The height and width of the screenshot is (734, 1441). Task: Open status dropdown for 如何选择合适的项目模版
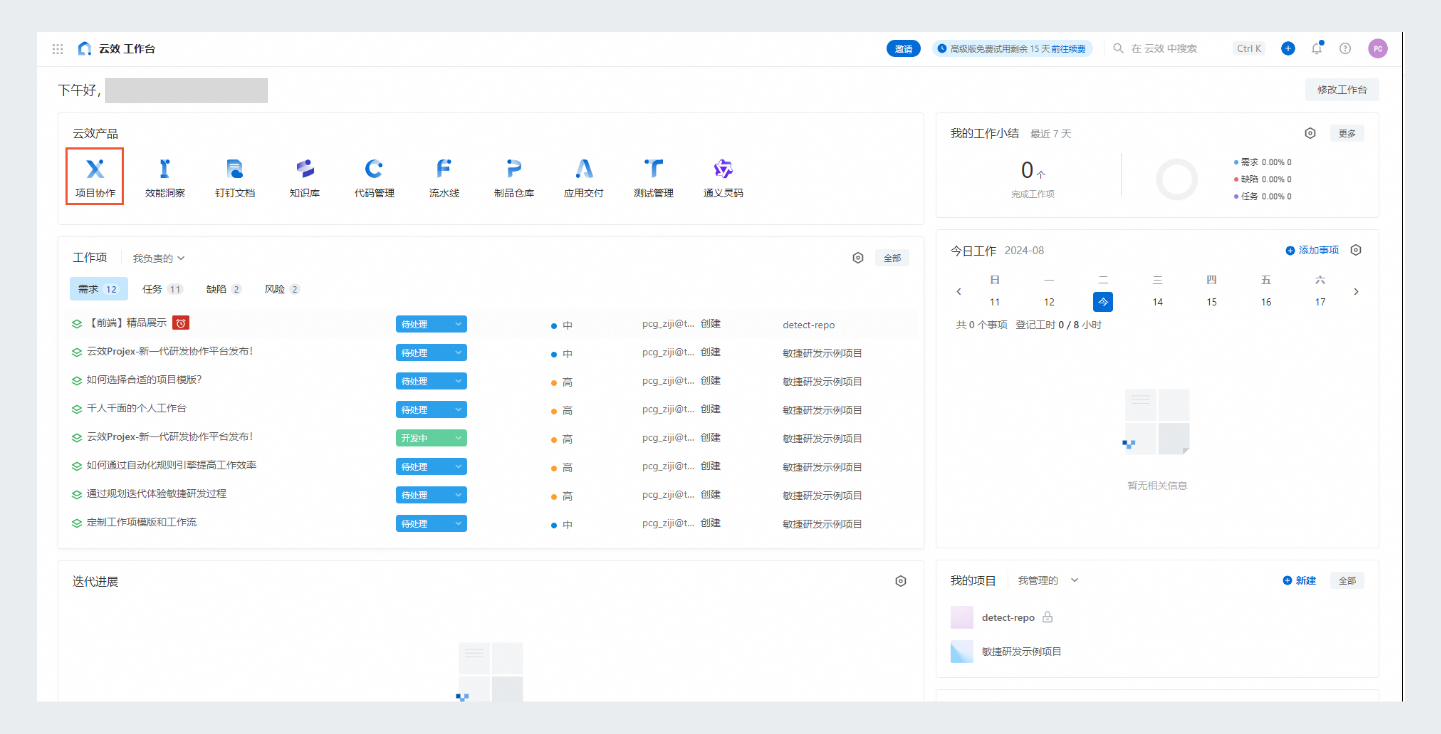(x=431, y=381)
